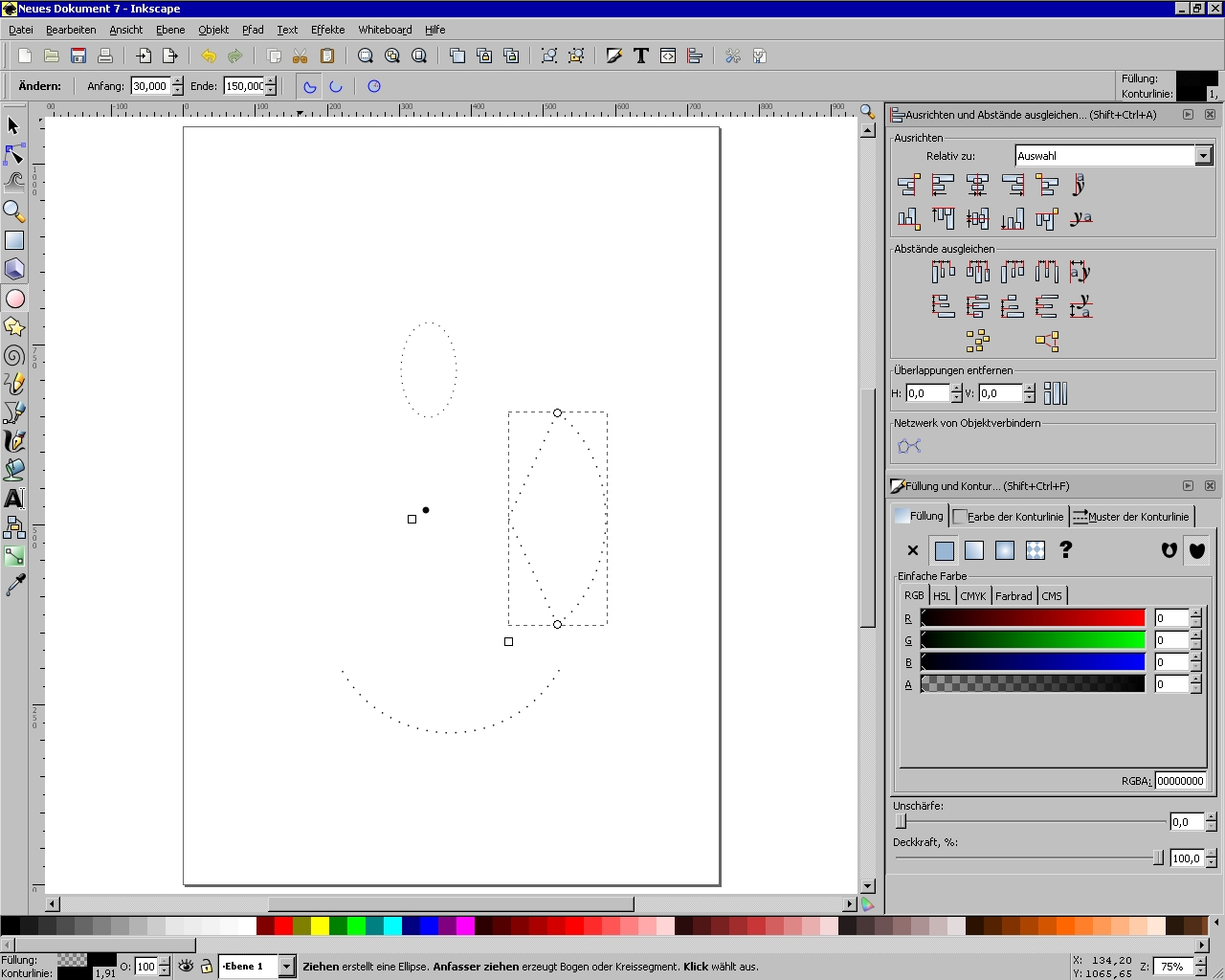Image resolution: width=1225 pixels, height=980 pixels.
Task: Click the Save document toolbar icon
Action: click(x=78, y=56)
